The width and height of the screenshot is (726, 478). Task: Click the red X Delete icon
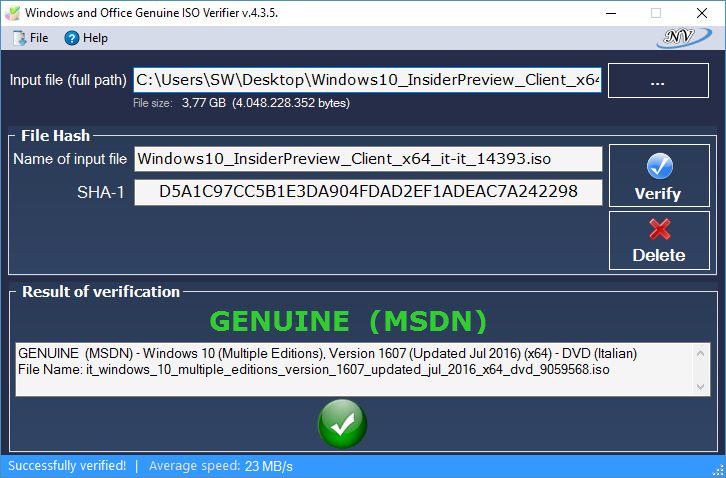click(659, 229)
